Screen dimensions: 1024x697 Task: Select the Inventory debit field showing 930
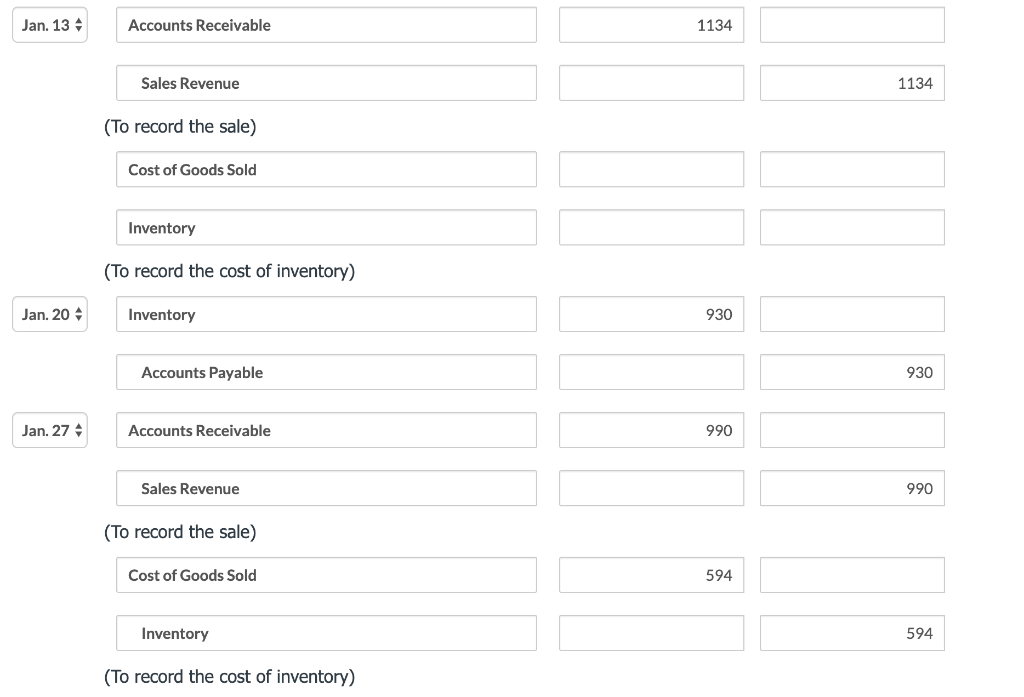[x=651, y=314]
